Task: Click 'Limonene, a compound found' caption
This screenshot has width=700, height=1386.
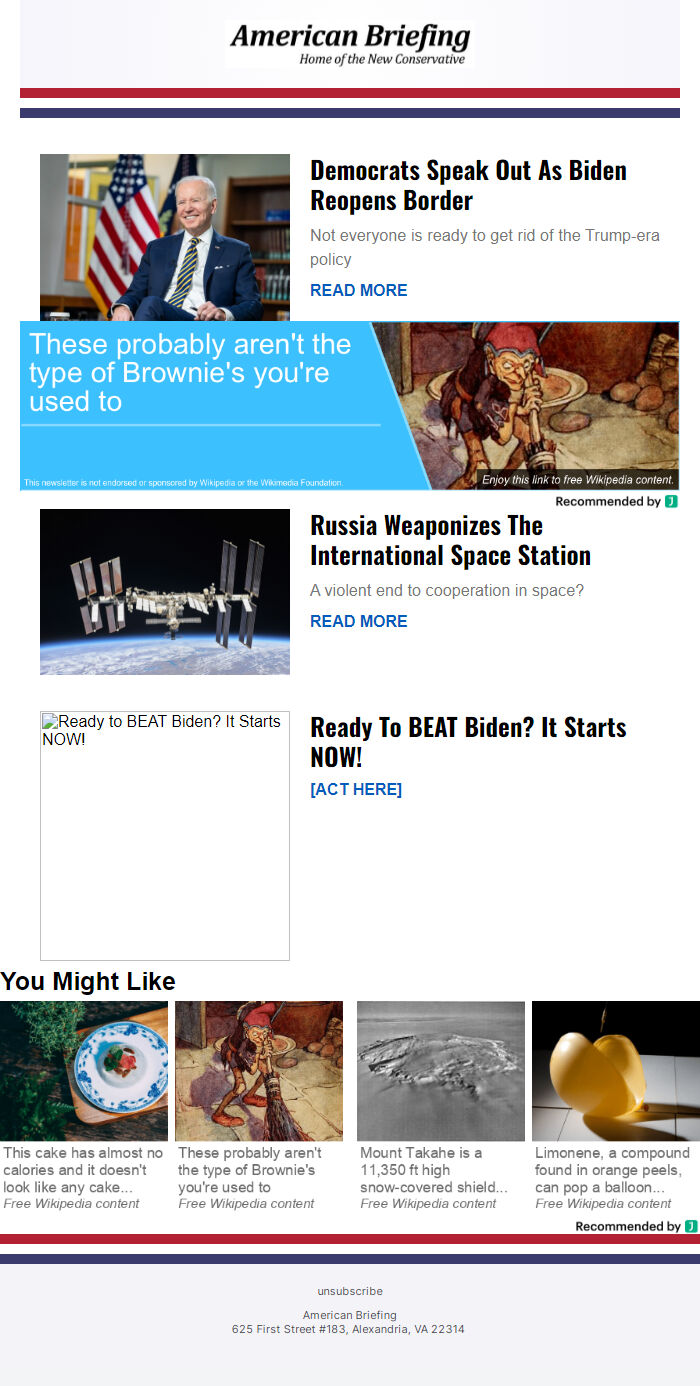Action: (612, 1170)
